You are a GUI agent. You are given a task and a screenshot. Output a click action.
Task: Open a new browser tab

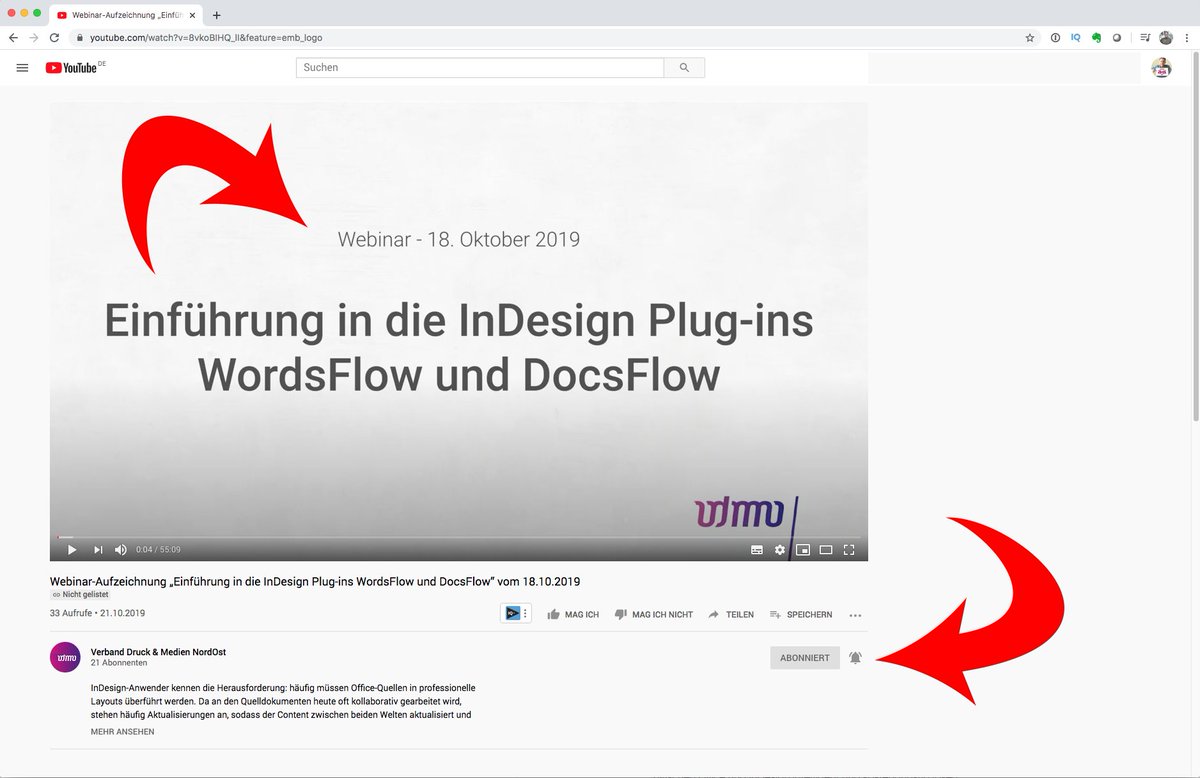(217, 15)
